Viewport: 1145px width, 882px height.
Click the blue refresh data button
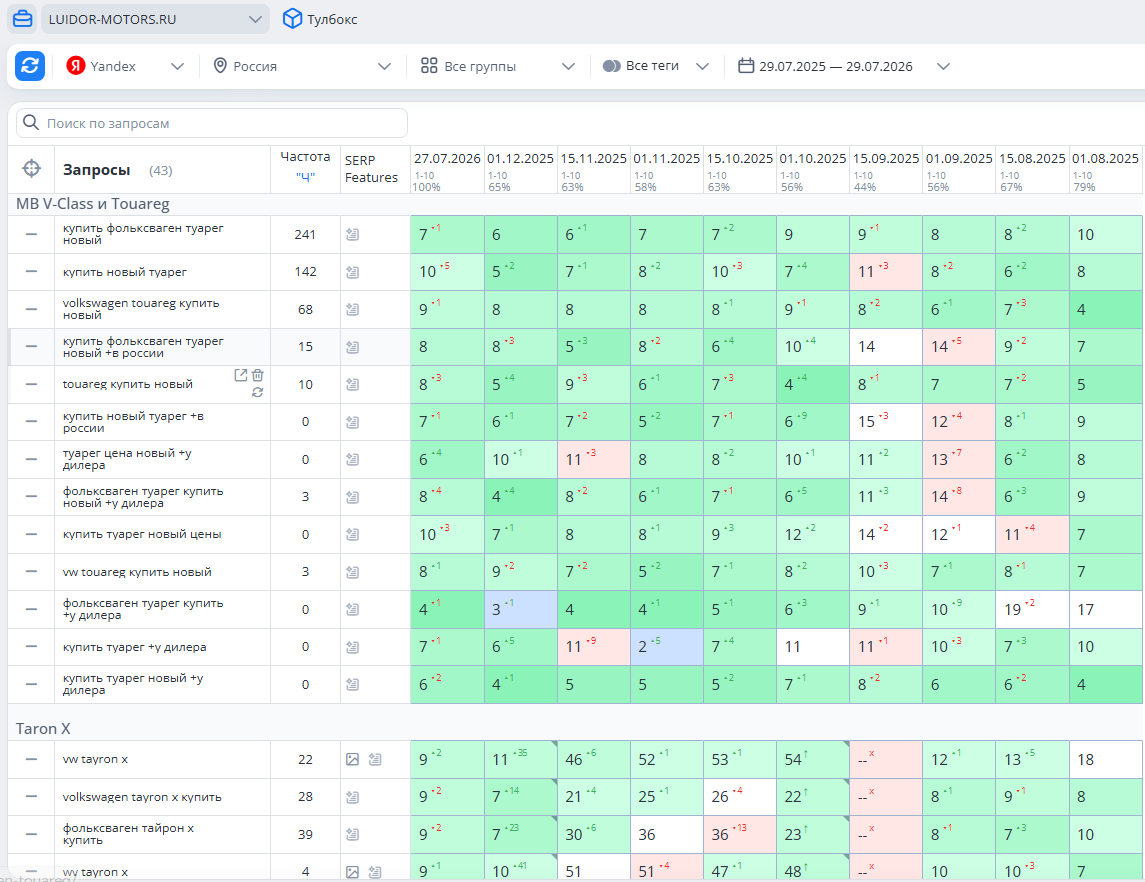click(x=30, y=66)
